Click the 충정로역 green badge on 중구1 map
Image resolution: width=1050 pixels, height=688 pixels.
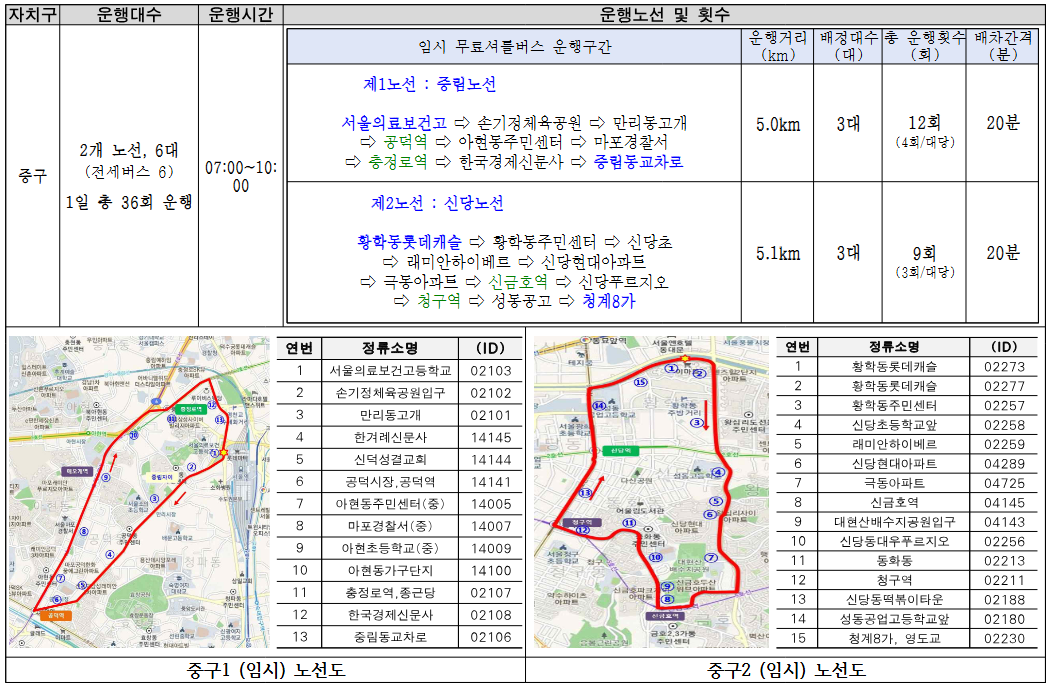coord(191,409)
